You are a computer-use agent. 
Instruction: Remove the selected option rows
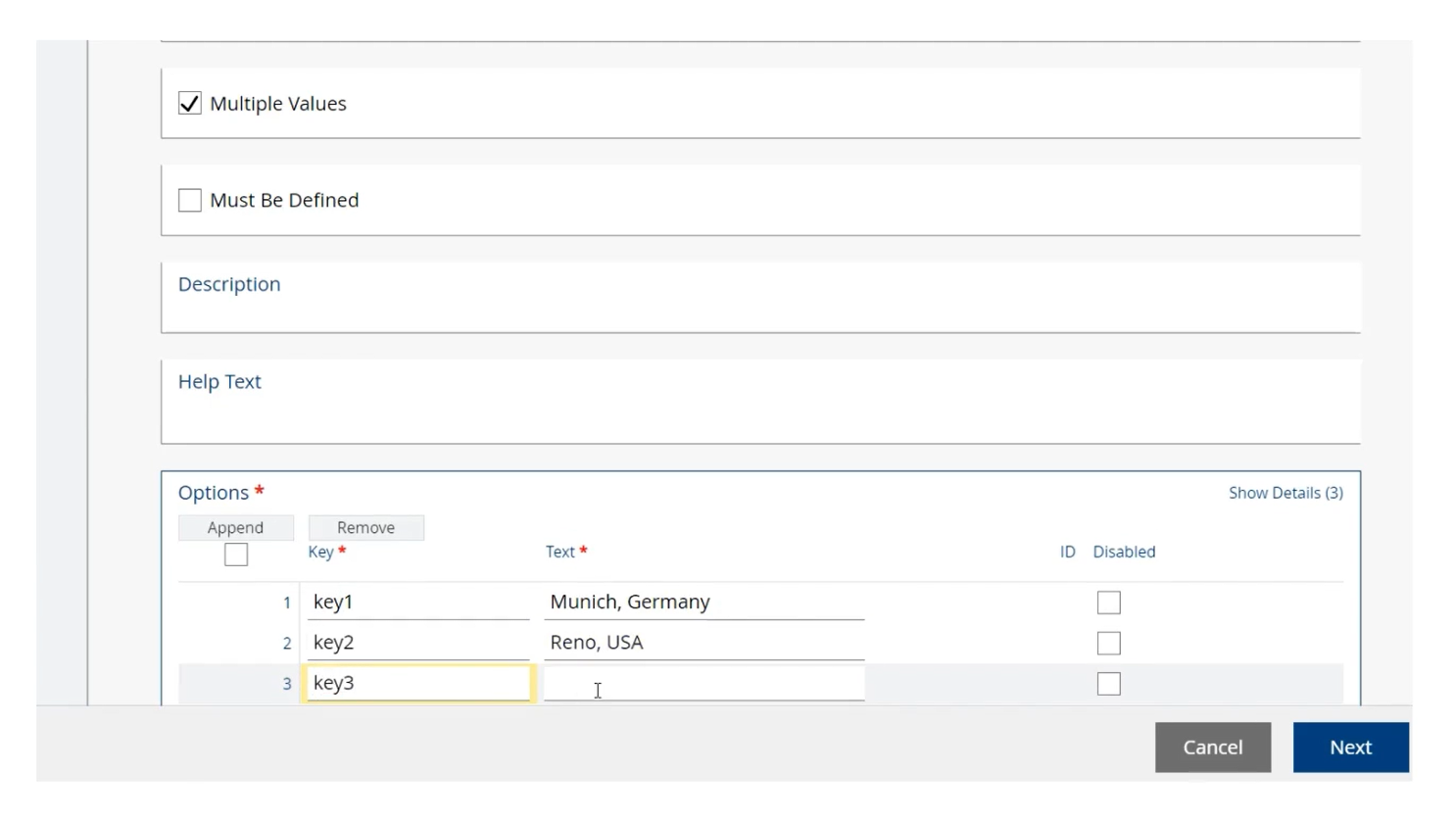tap(365, 527)
